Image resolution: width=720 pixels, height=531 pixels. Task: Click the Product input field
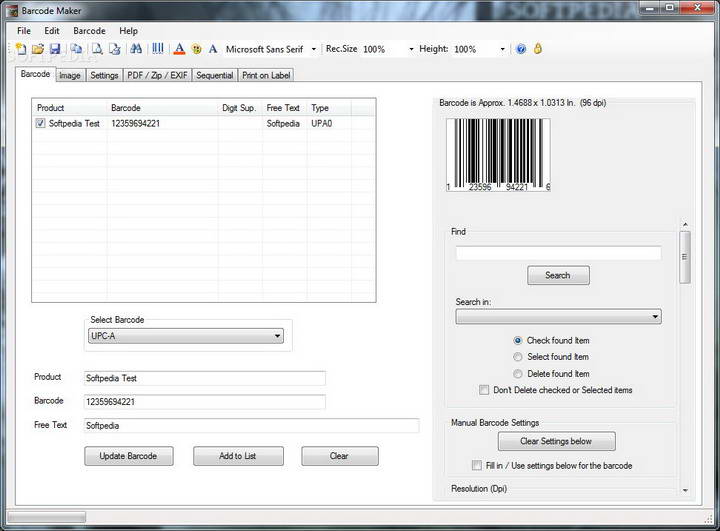(205, 378)
